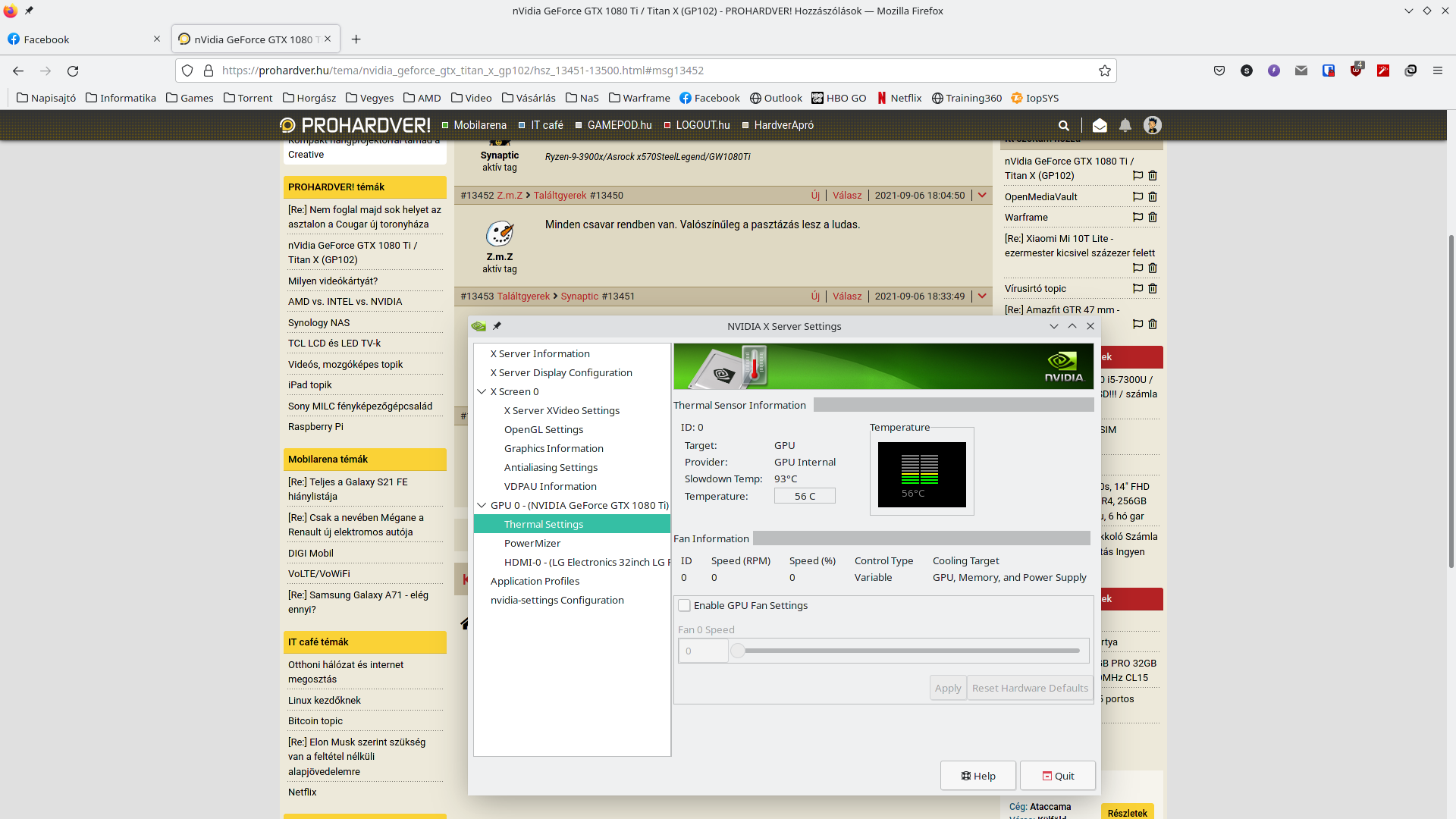The height and width of the screenshot is (819, 1456).
Task: Bookmark this page with the star icon
Action: (1105, 71)
